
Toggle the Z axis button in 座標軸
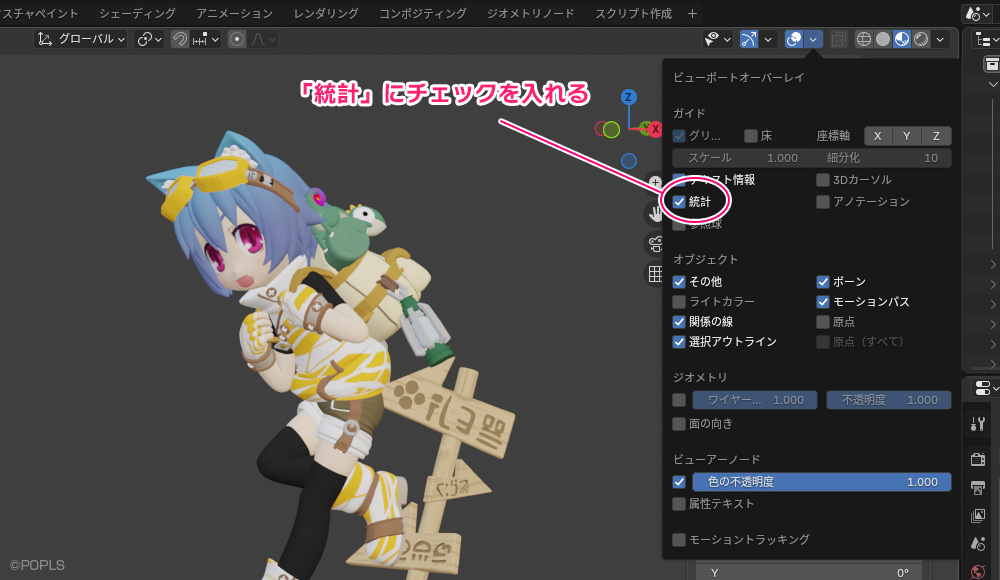936,136
